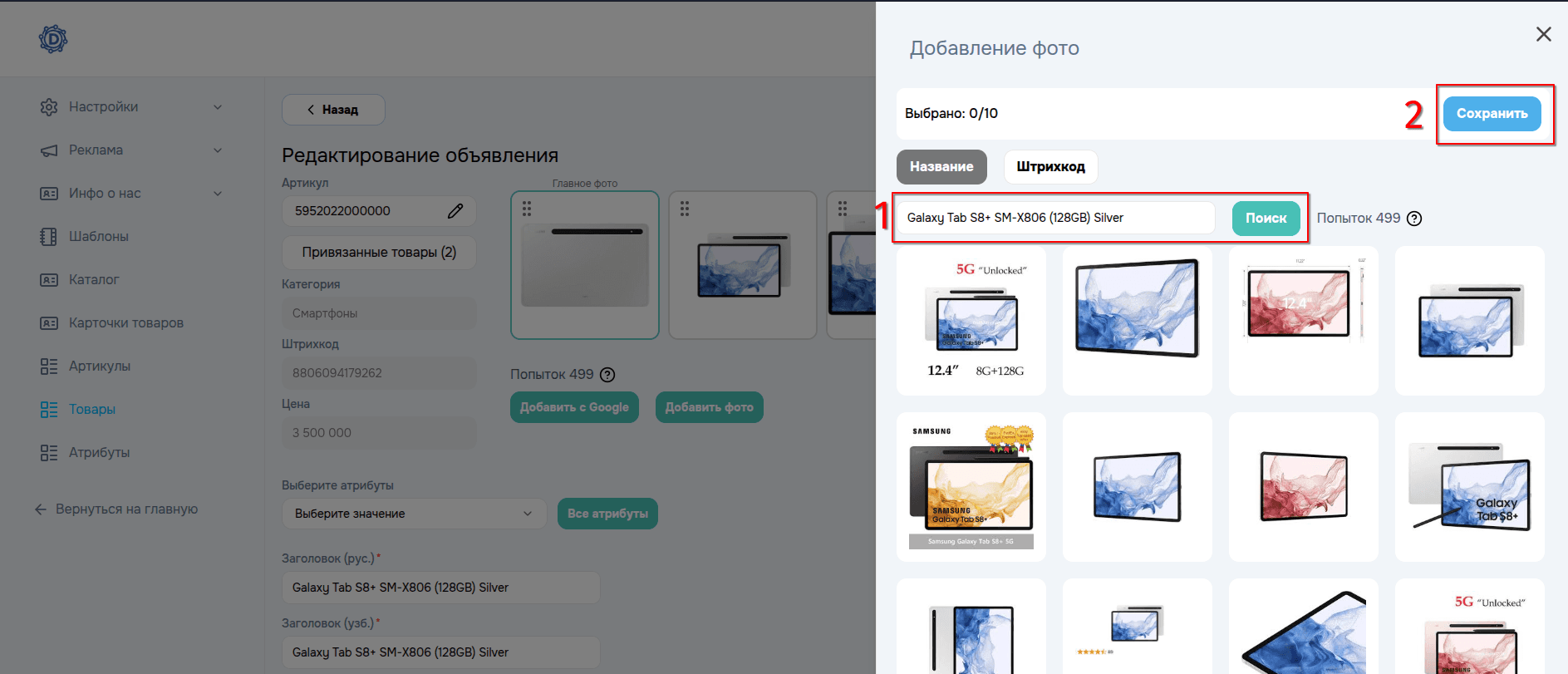Click the Настройки gear icon in sidebar
The height and width of the screenshot is (674, 1568).
[49, 107]
